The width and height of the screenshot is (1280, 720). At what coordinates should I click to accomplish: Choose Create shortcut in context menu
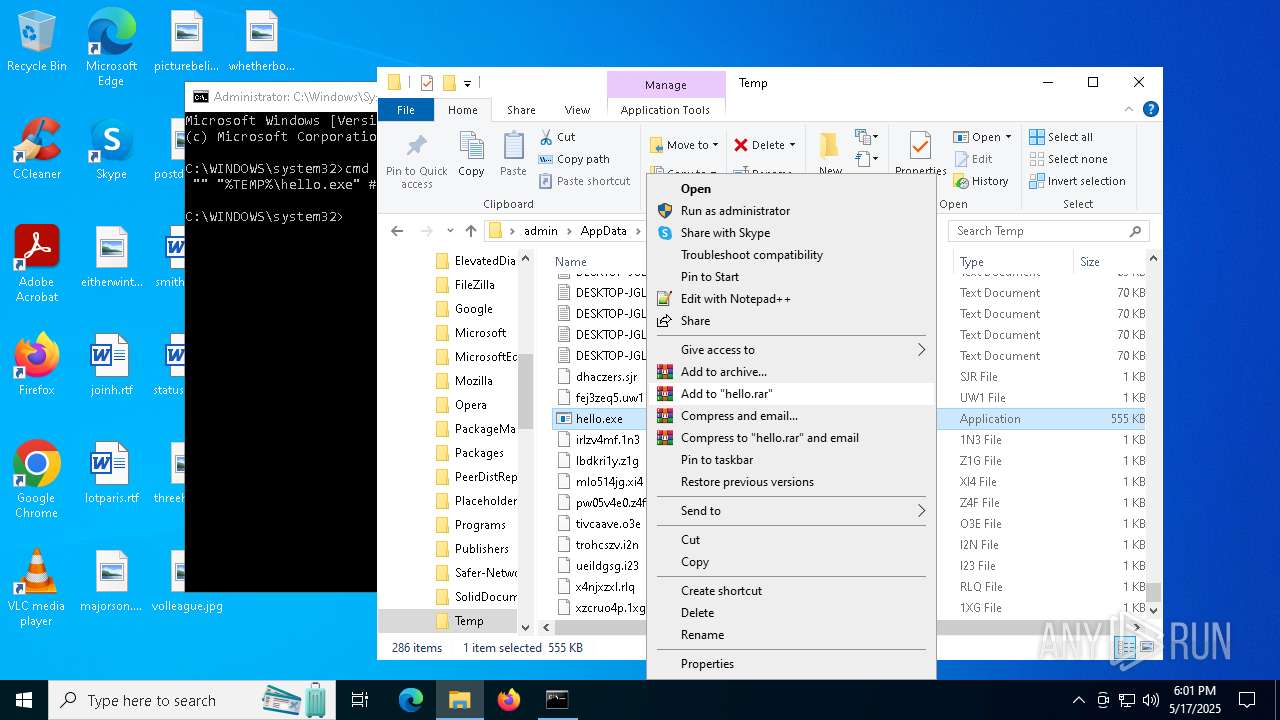pos(790,591)
